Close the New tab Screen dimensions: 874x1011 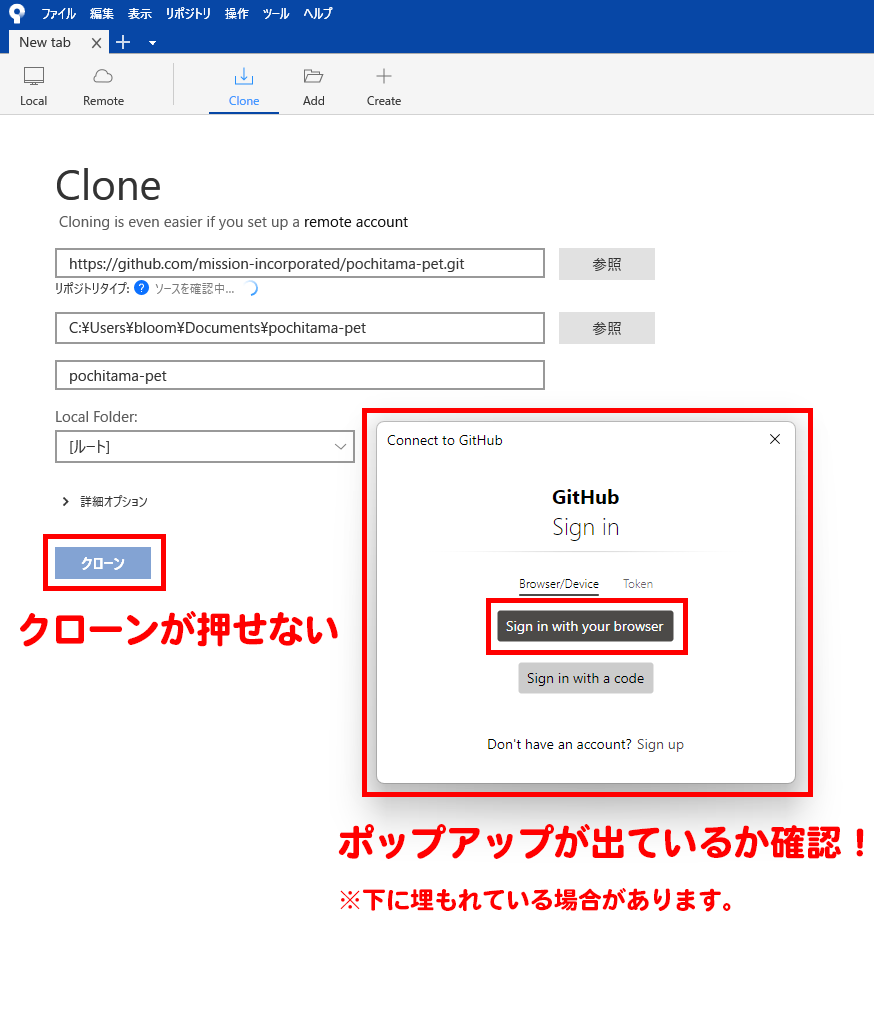[x=96, y=43]
